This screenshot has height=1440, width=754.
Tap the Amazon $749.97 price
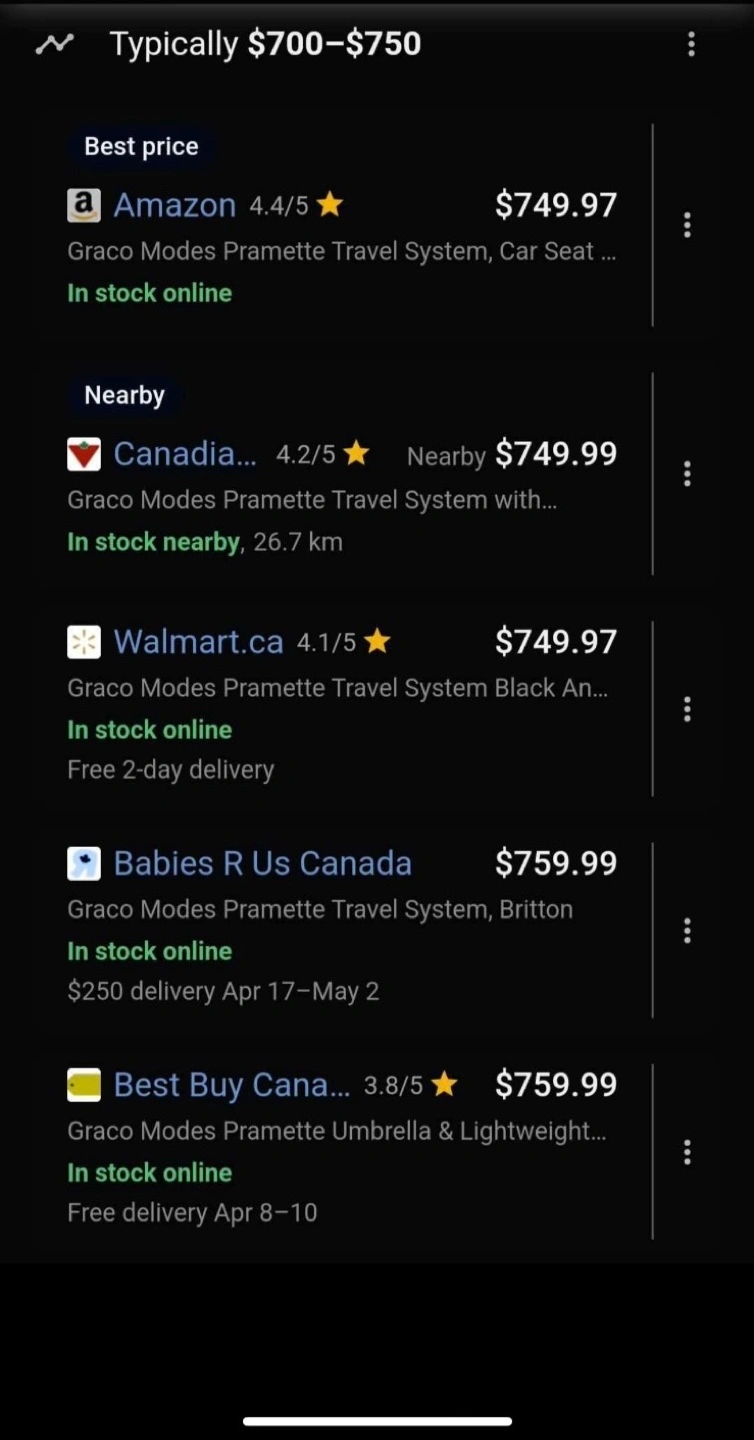(x=556, y=205)
